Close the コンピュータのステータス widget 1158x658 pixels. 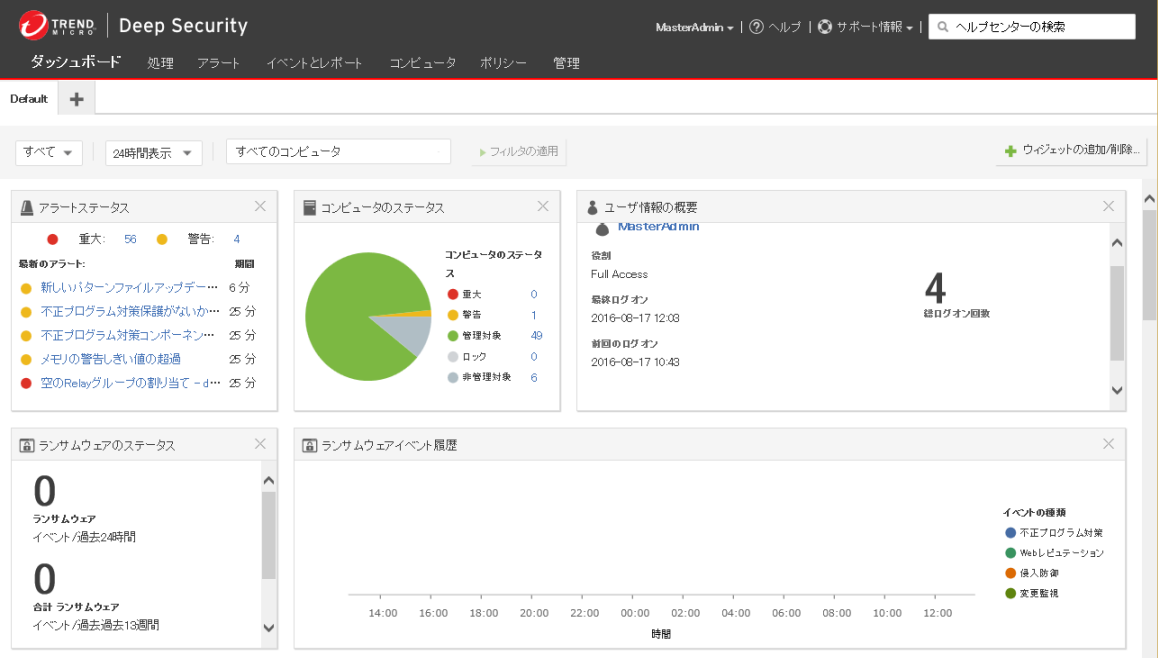543,207
